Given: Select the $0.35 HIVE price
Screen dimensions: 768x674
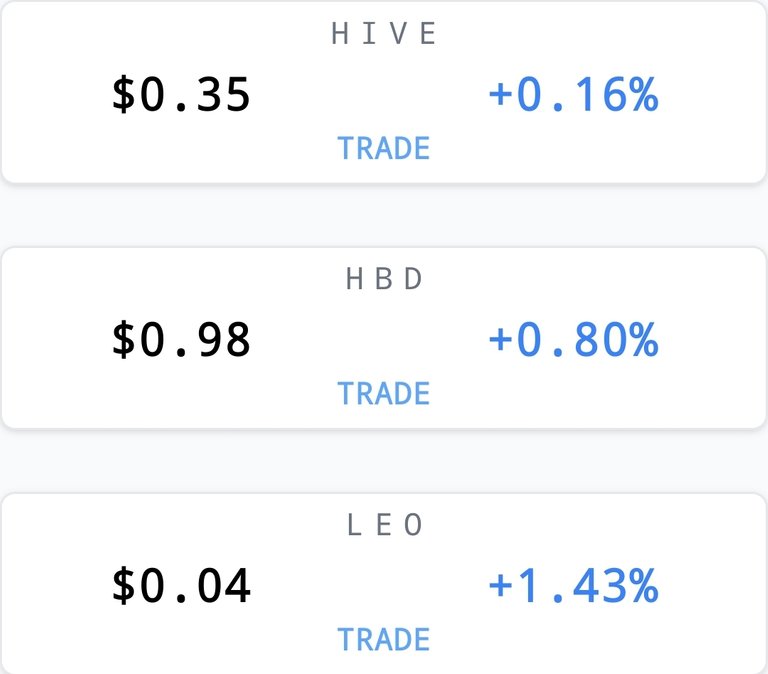Looking at the screenshot, I should tap(181, 94).
